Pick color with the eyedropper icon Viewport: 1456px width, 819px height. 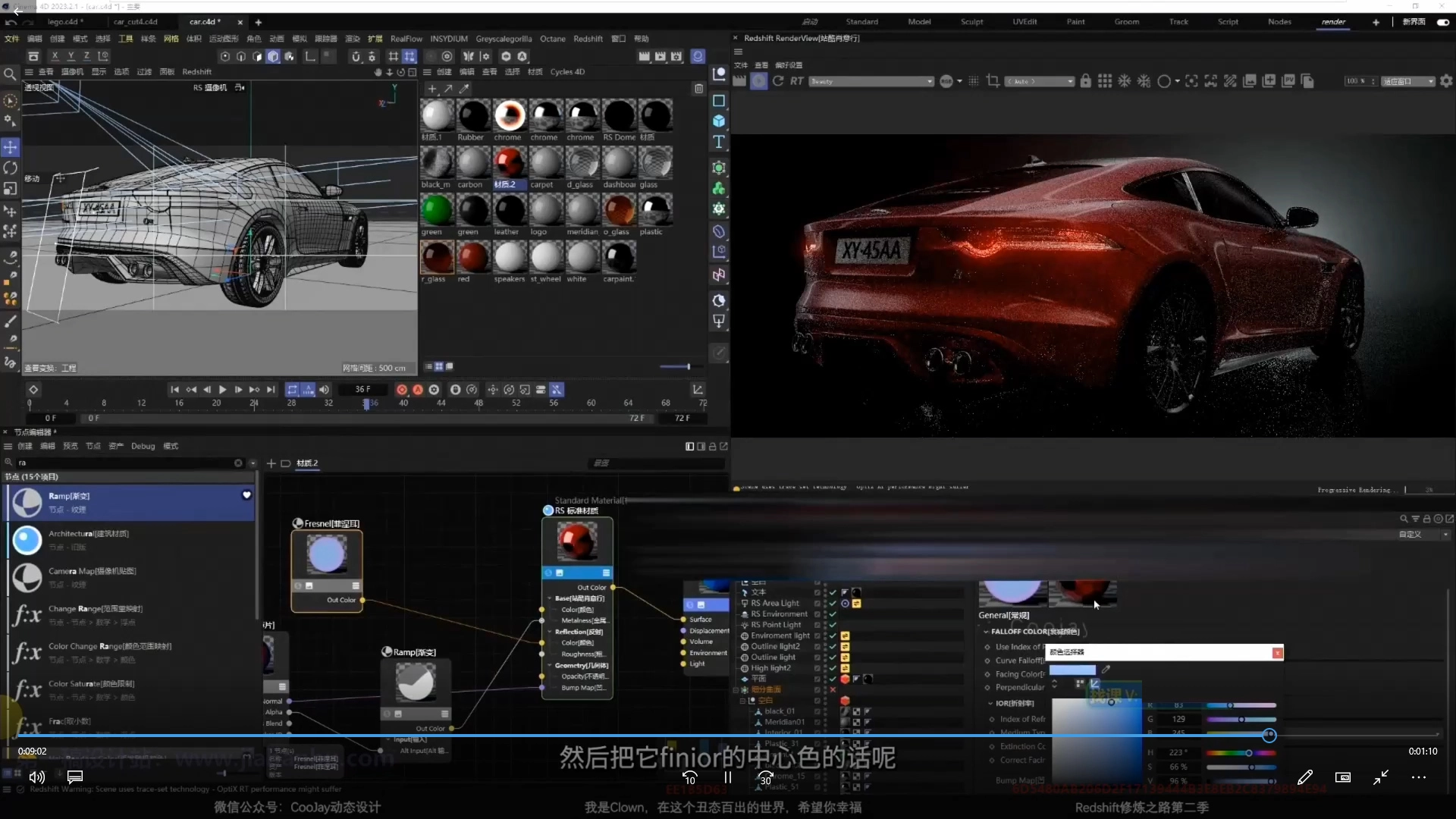(x=1106, y=670)
